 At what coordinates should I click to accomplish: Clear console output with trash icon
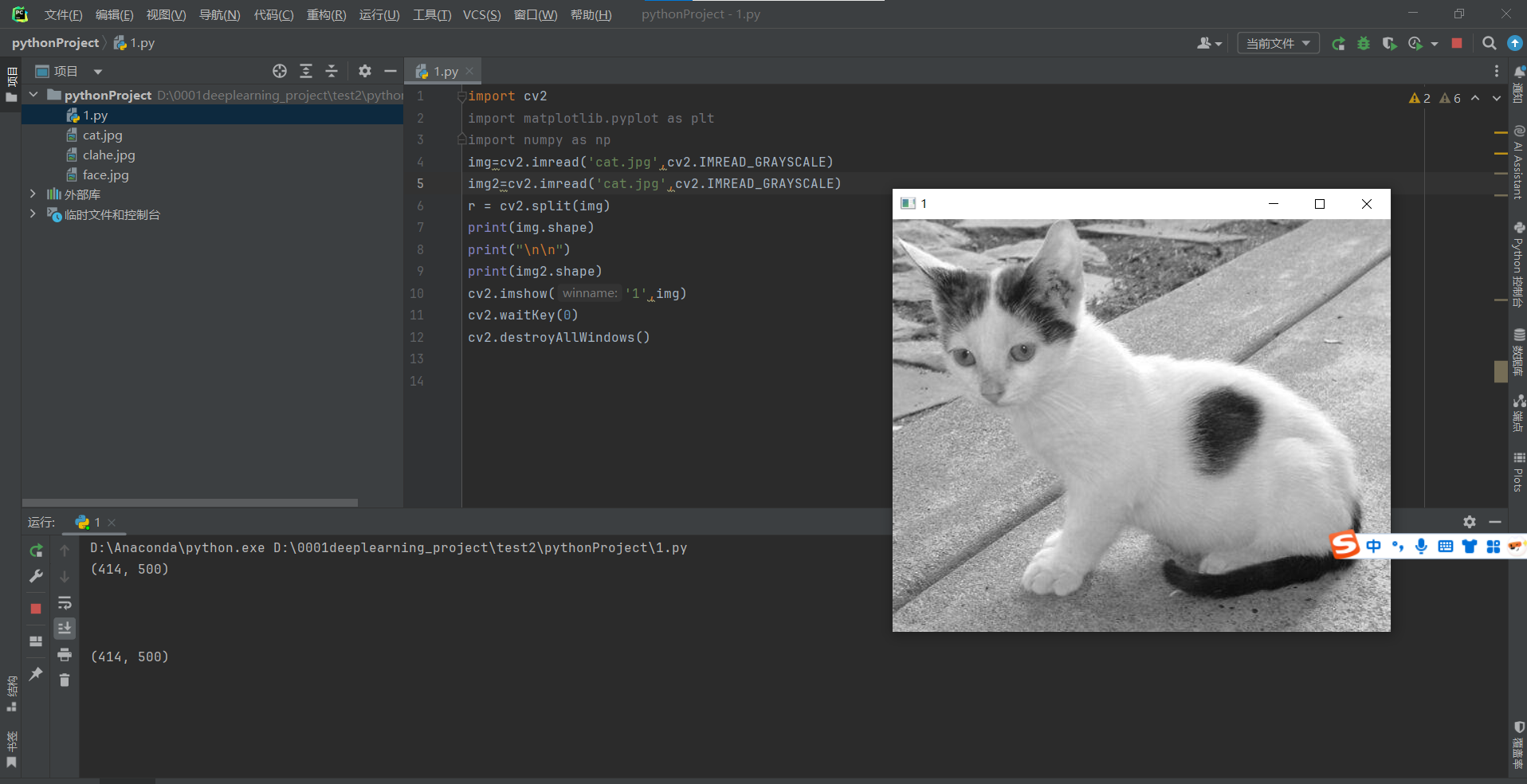[x=65, y=680]
